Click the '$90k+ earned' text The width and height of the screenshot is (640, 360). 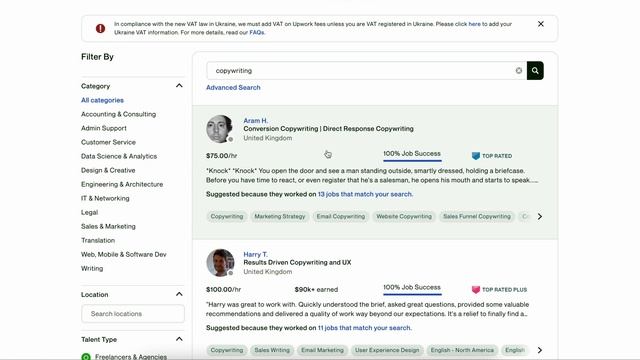[316, 290]
